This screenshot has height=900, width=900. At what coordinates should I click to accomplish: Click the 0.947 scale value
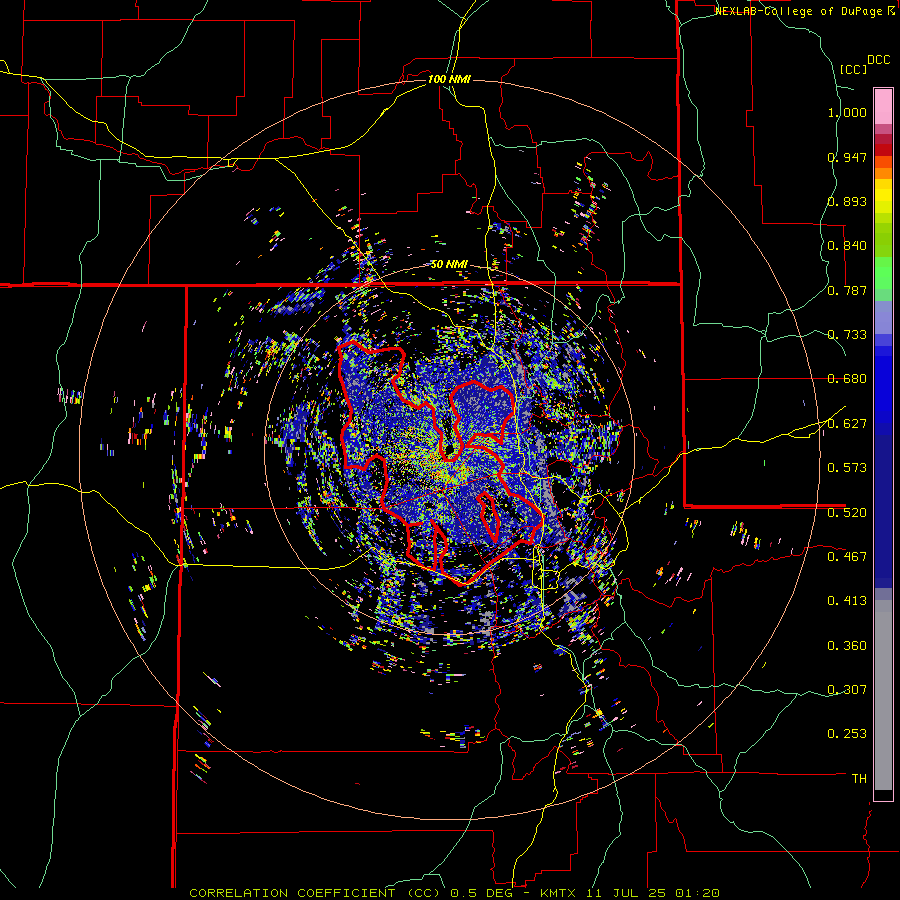[847, 157]
